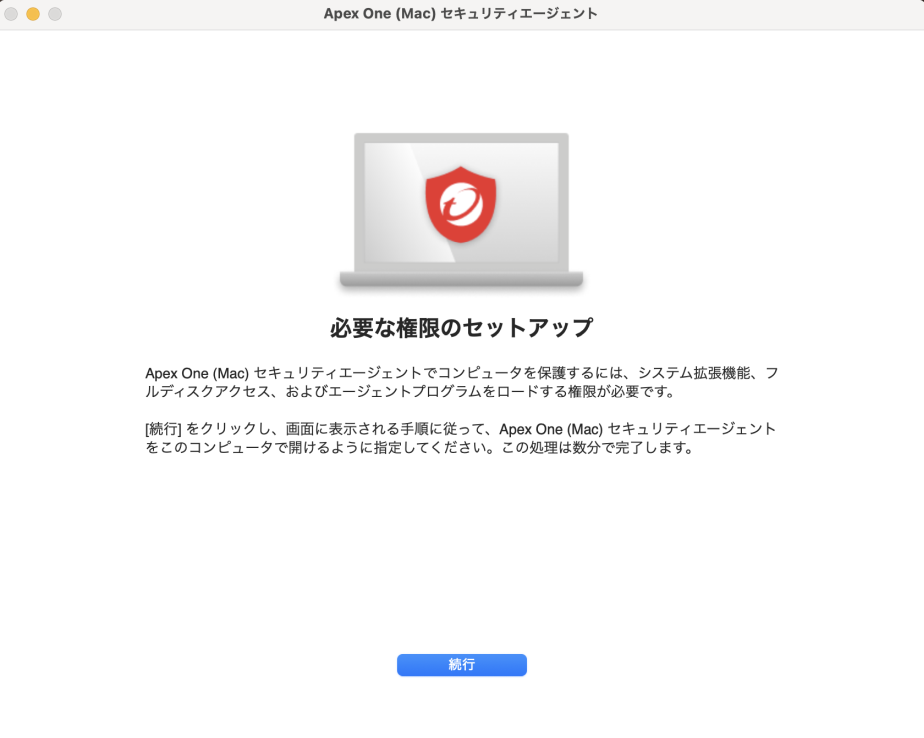Screen dimensions: 924x738
Task: Click the blue 続行 button
Action: point(461,664)
